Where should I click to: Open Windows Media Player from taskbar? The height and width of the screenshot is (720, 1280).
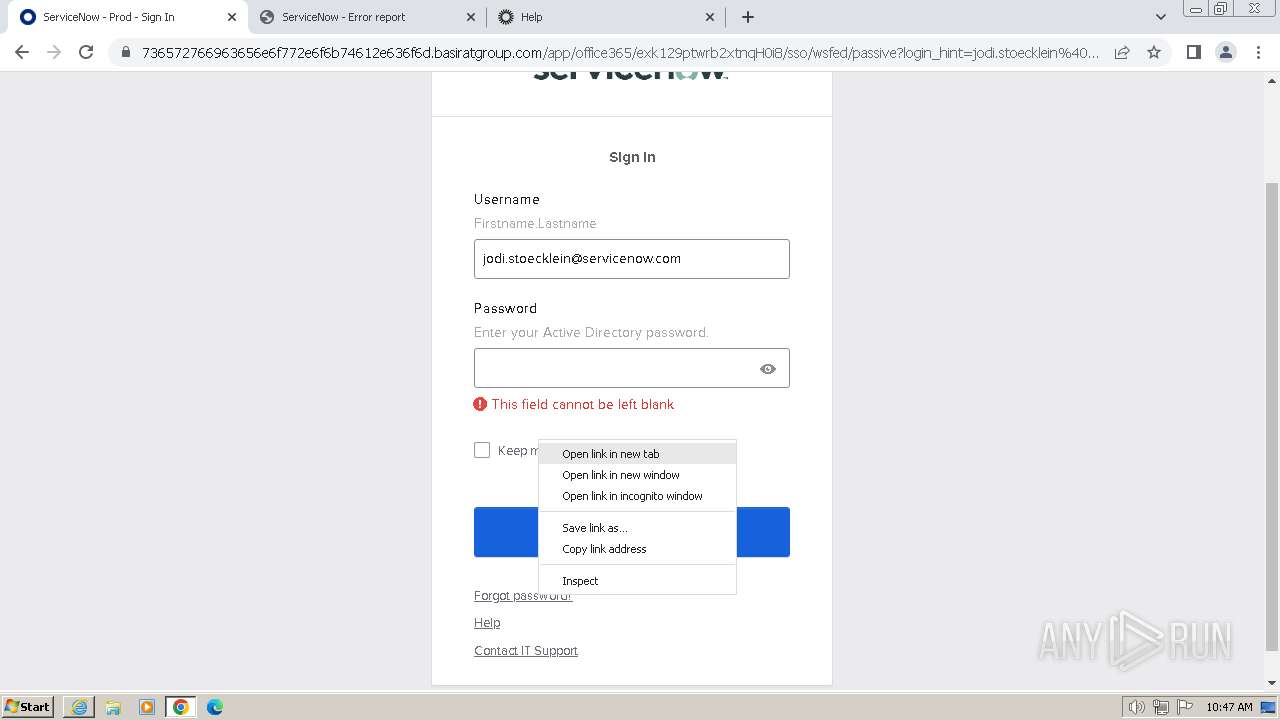[147, 707]
